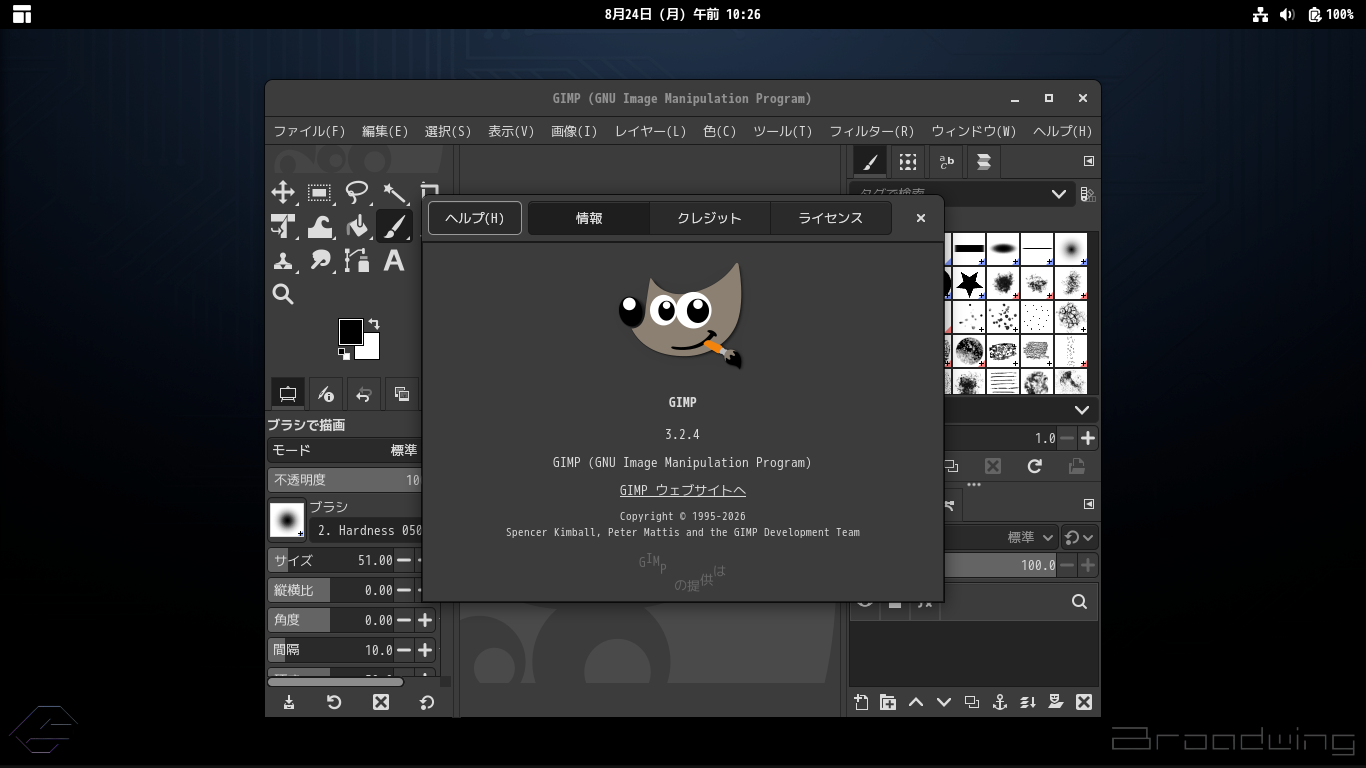Open the フィルター(R) menu
This screenshot has width=1366, height=768.
coord(872,131)
